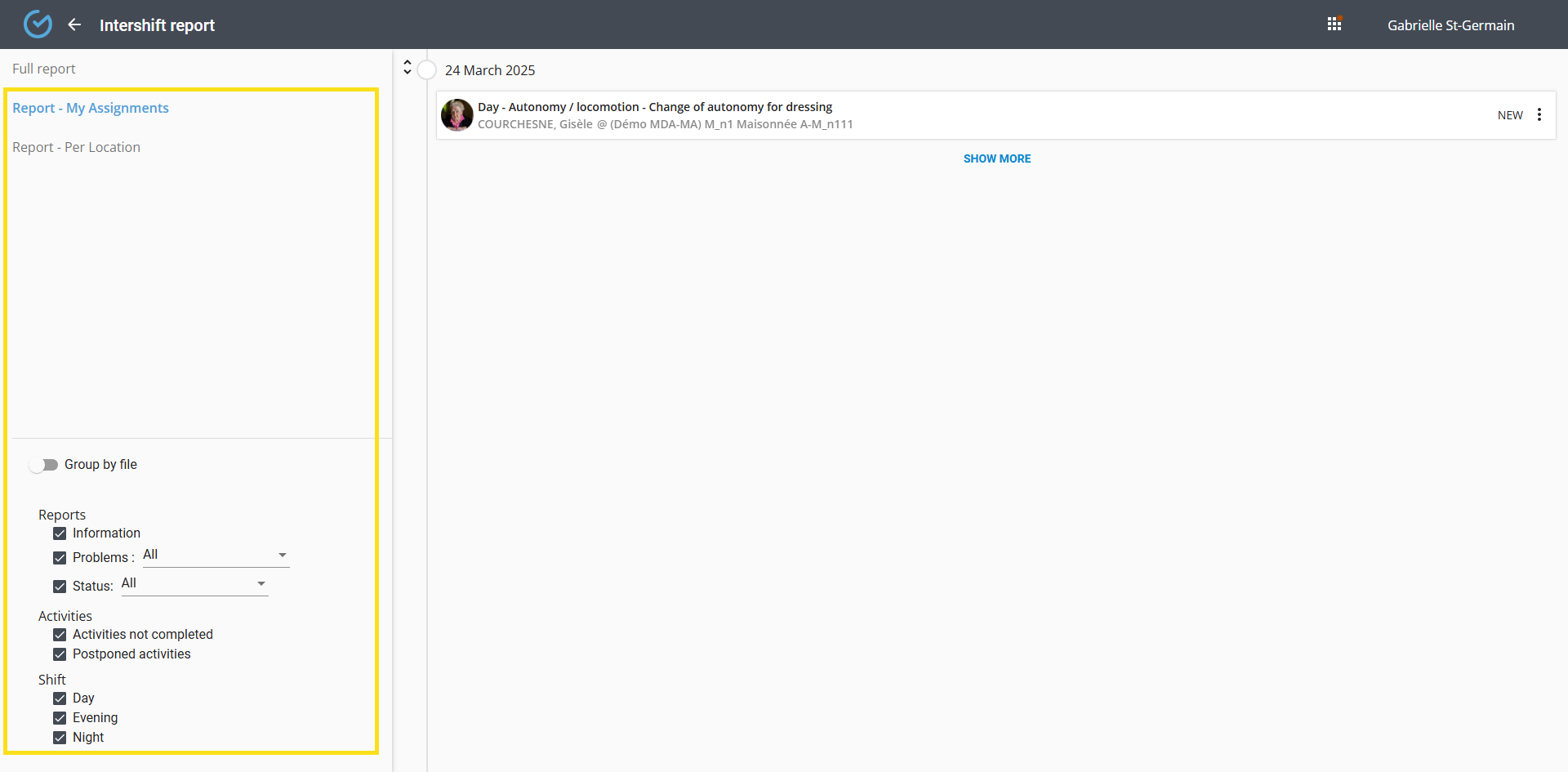Screen dimensions: 1568x772
Task: Open the three-dot menu on report entry
Action: tap(1539, 115)
